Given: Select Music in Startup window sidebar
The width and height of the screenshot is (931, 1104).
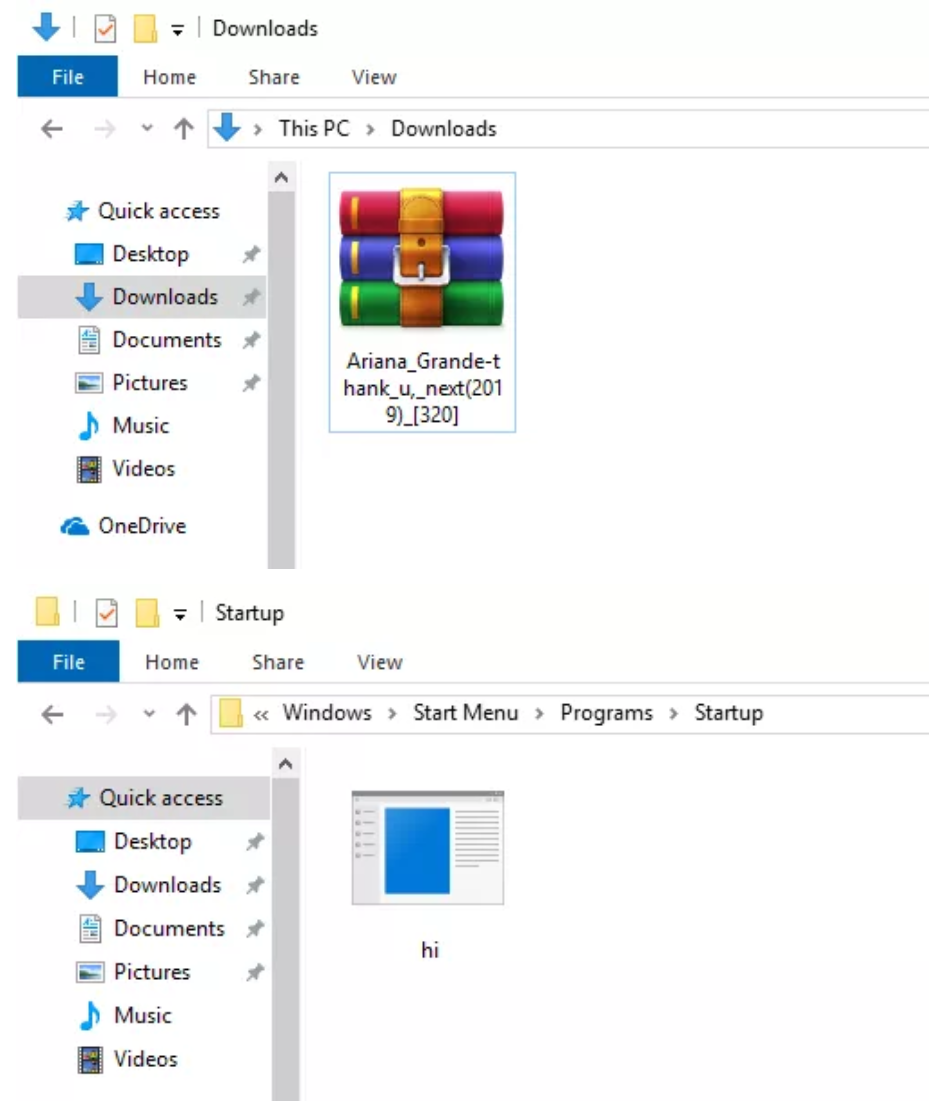Looking at the screenshot, I should [x=144, y=1016].
